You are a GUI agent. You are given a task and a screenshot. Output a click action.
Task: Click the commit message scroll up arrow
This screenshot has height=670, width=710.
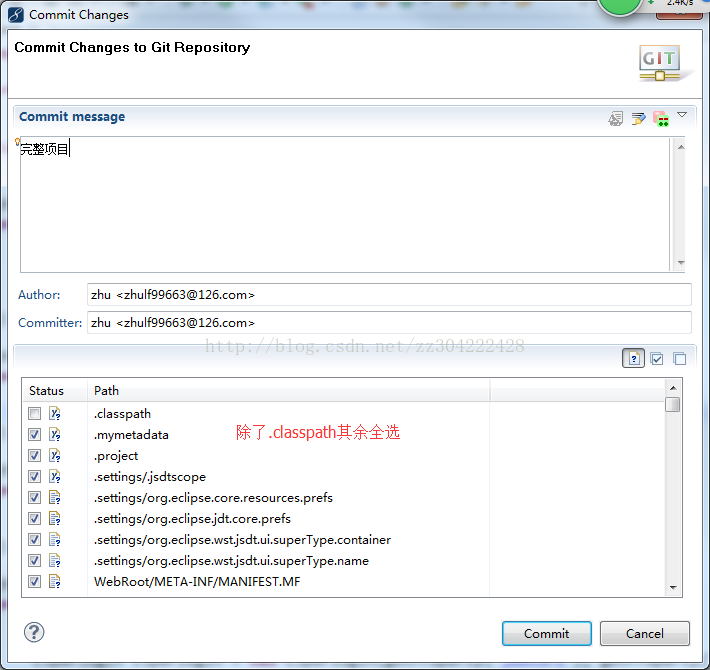point(681,147)
